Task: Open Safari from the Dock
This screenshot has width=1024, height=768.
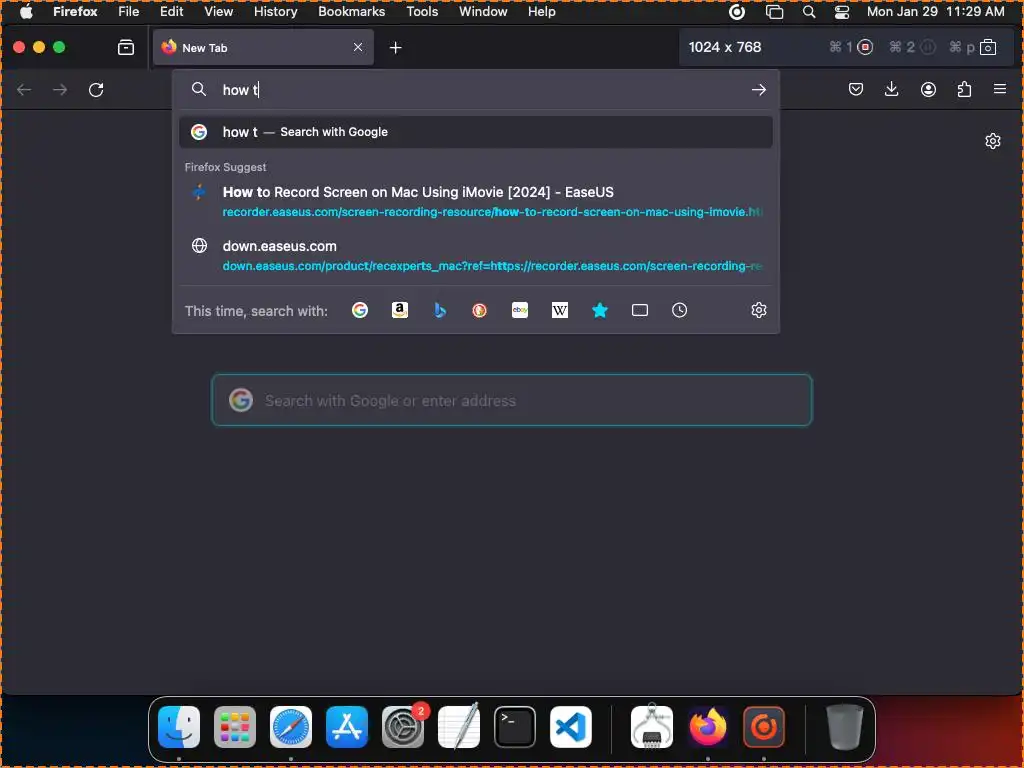Action: [x=291, y=727]
